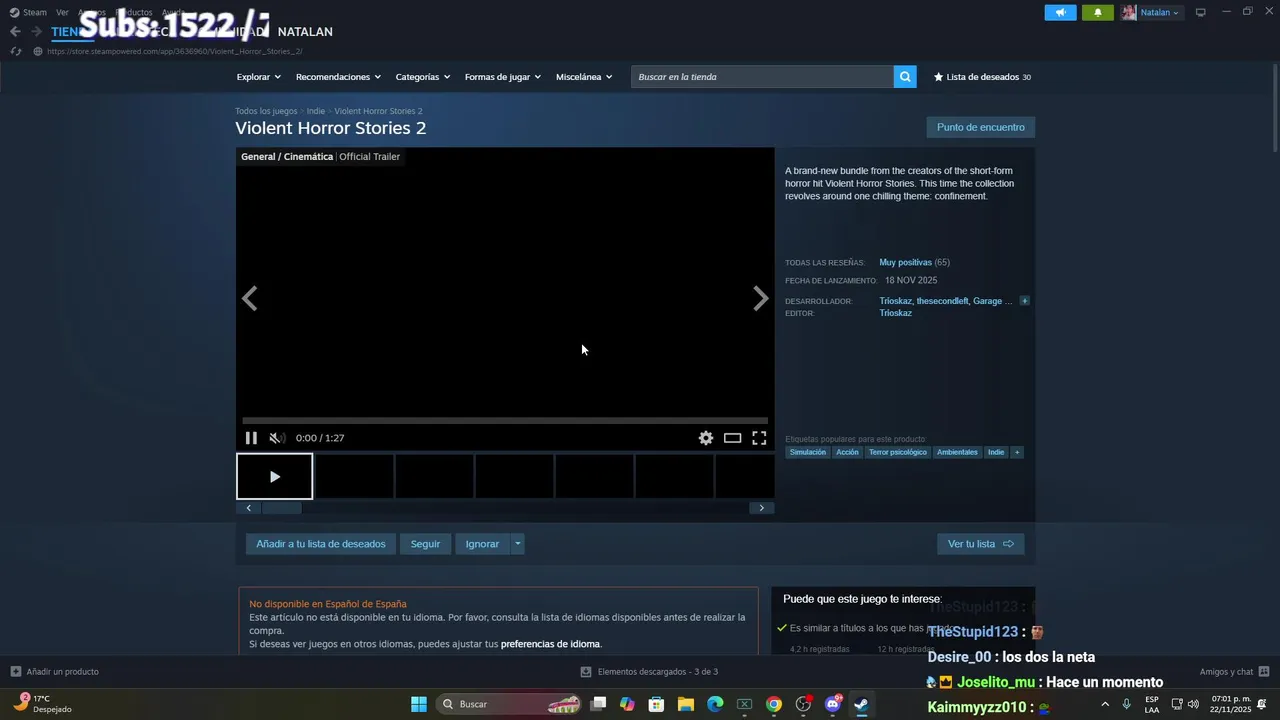The height and width of the screenshot is (720, 1280).
Task: Select the Acción tag
Action: [x=847, y=452]
